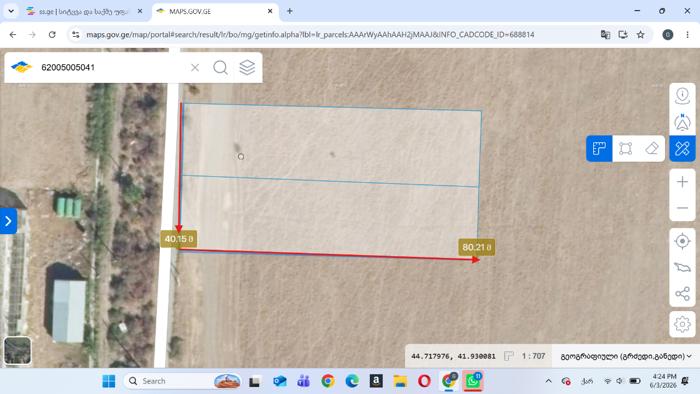Go back to the previous page
Viewport: 700px width, 394px height.
[12, 34]
